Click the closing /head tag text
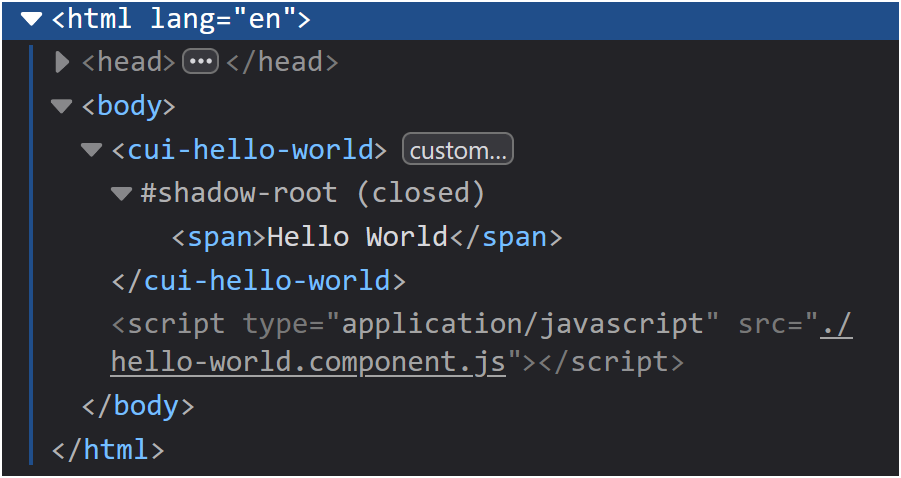Image resolution: width=901 pixels, height=478 pixels. click(x=282, y=62)
